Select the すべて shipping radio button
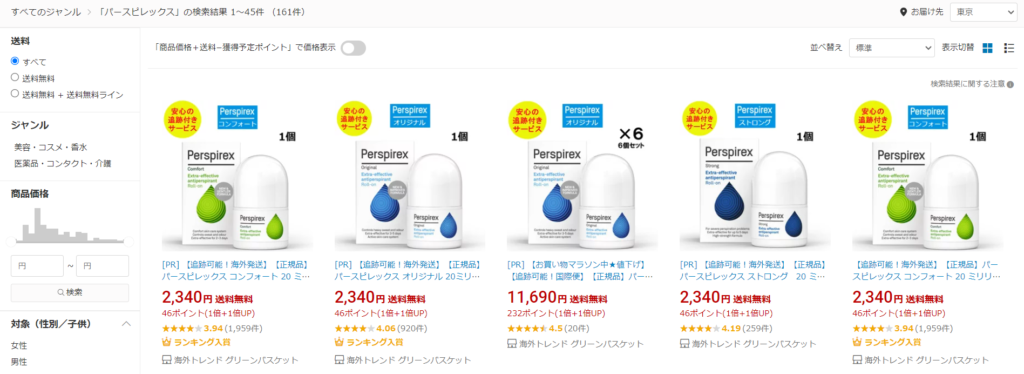 pyautogui.click(x=15, y=61)
